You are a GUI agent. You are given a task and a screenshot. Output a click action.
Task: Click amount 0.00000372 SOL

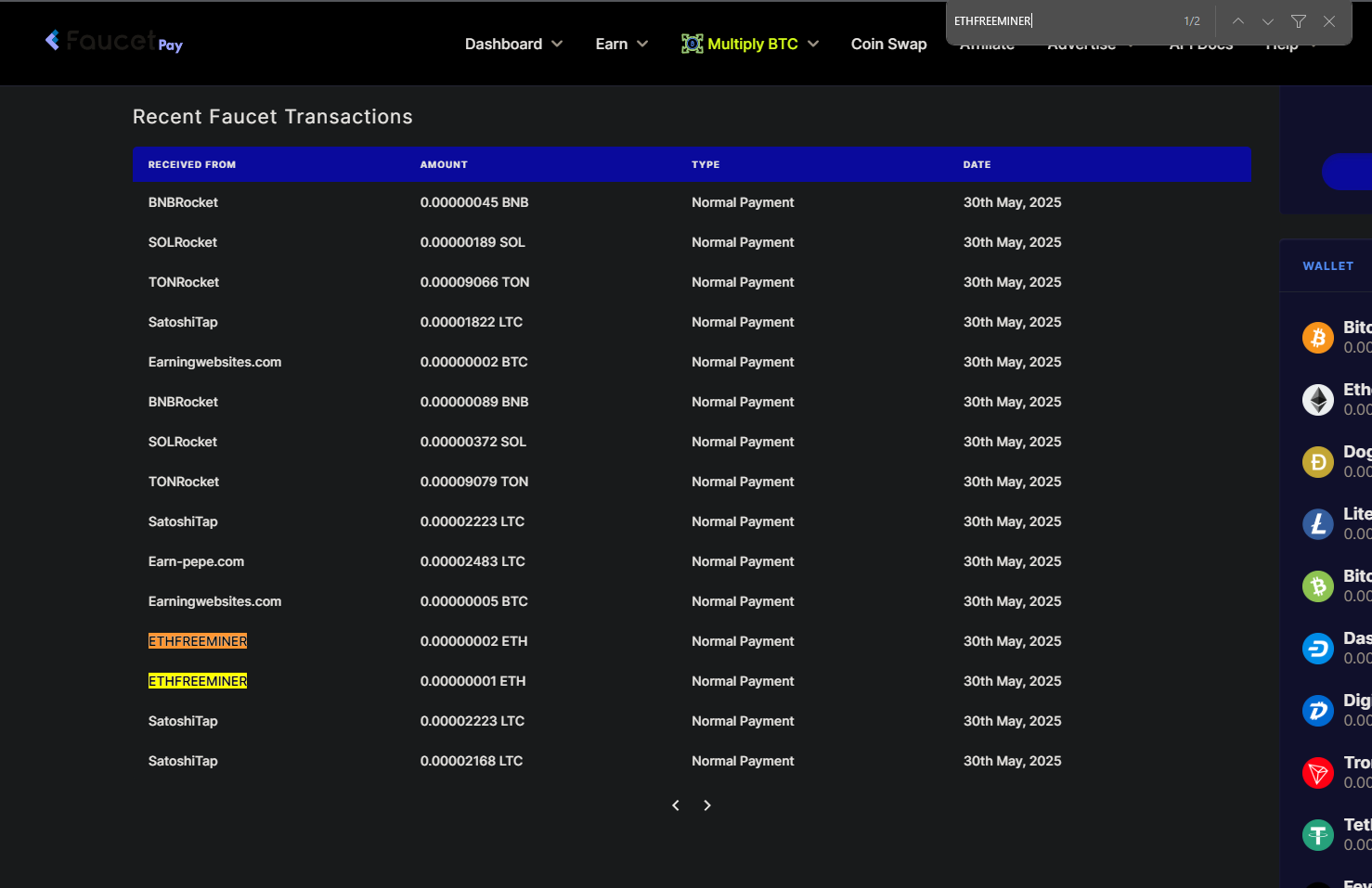pos(473,442)
